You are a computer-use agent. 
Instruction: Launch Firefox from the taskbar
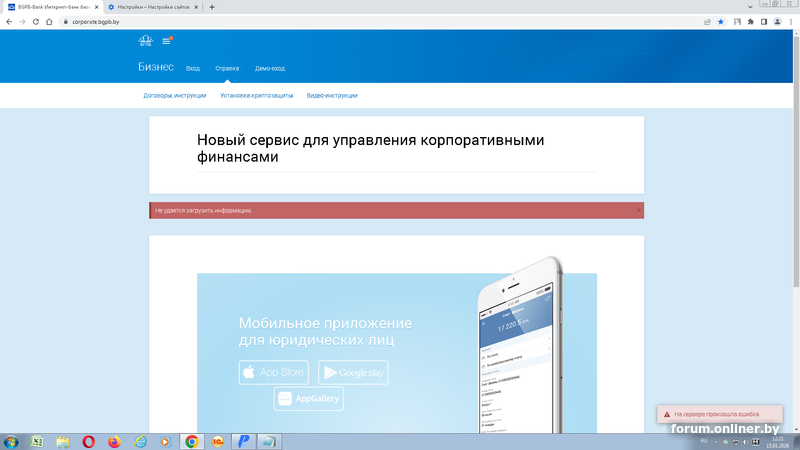pos(114,441)
